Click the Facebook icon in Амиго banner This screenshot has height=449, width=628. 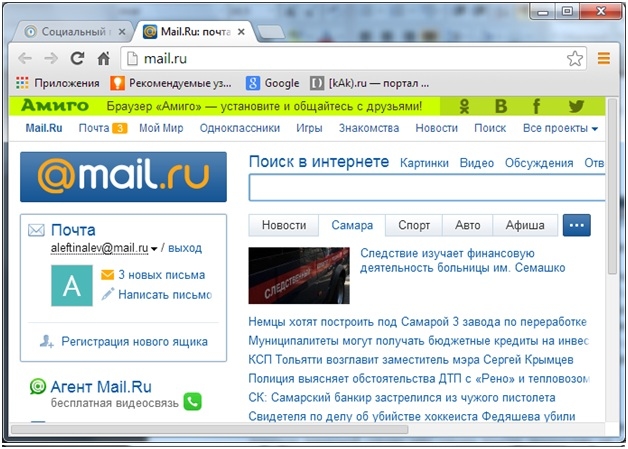point(536,106)
